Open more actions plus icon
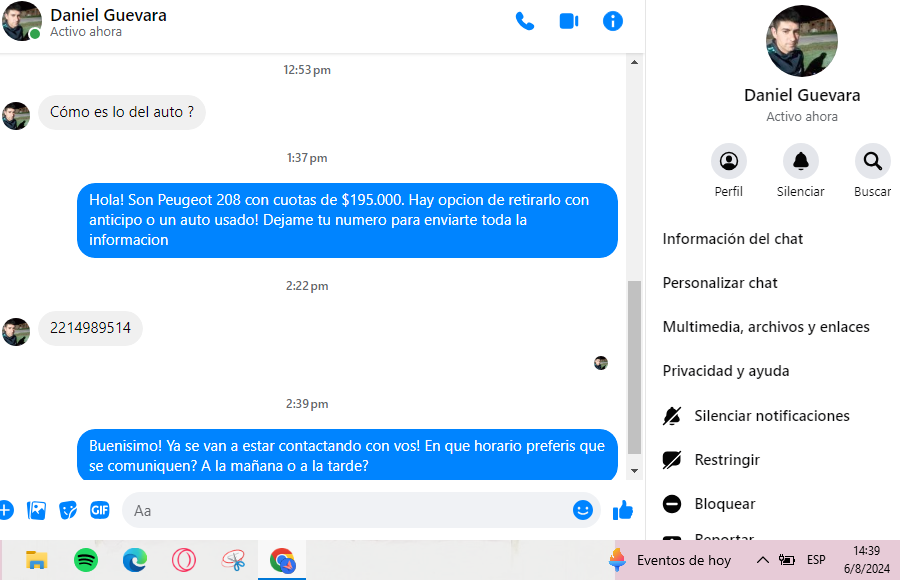Screen dimensions: 900x580 (6, 510)
